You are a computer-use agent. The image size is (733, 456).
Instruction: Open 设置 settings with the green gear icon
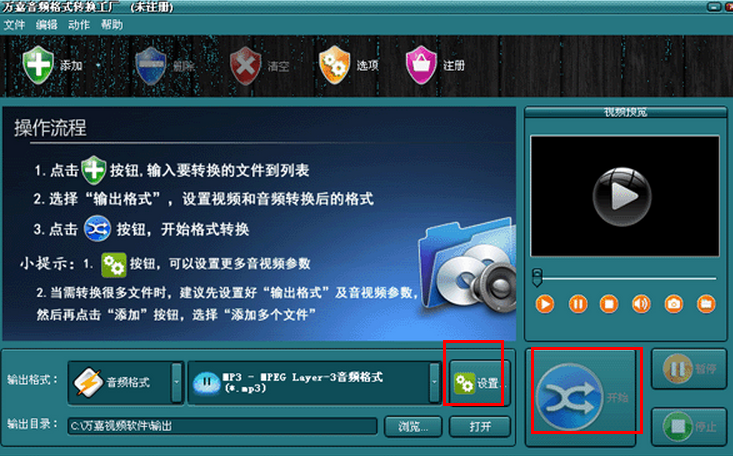[x=464, y=384]
